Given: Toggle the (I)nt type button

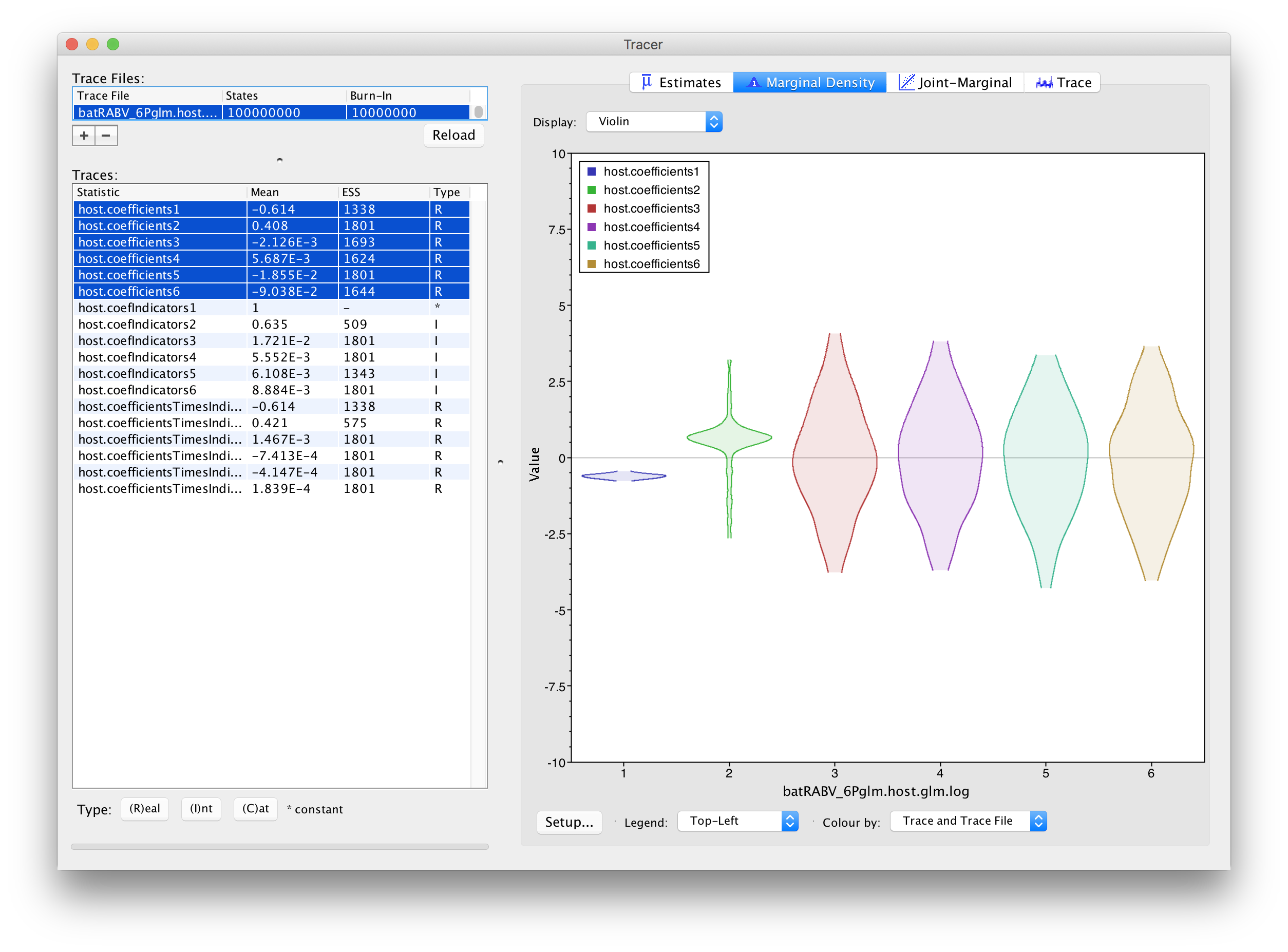Looking at the screenshot, I should pyautogui.click(x=201, y=809).
